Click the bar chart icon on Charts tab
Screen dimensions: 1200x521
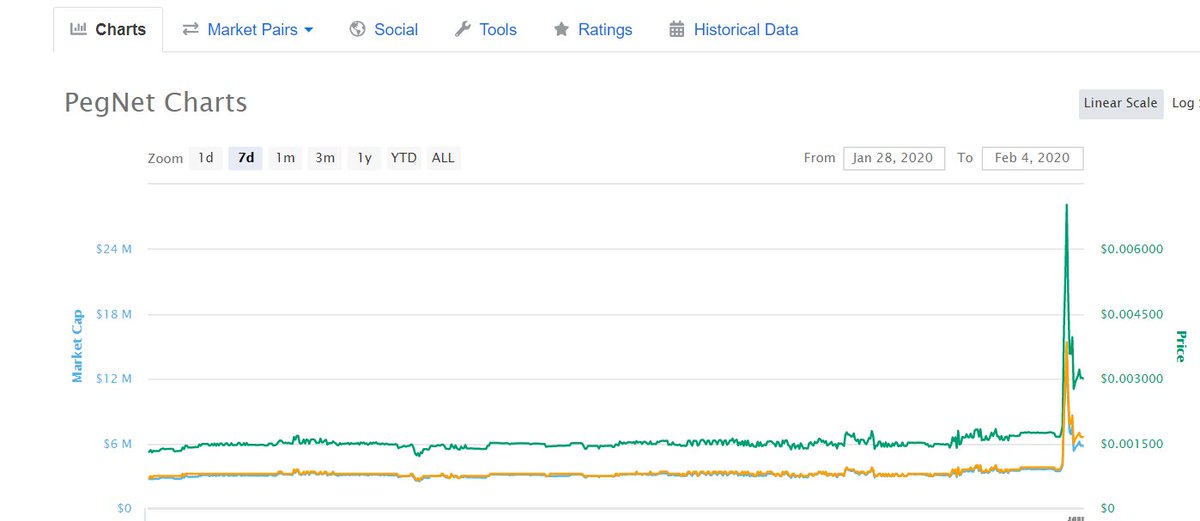(78, 29)
